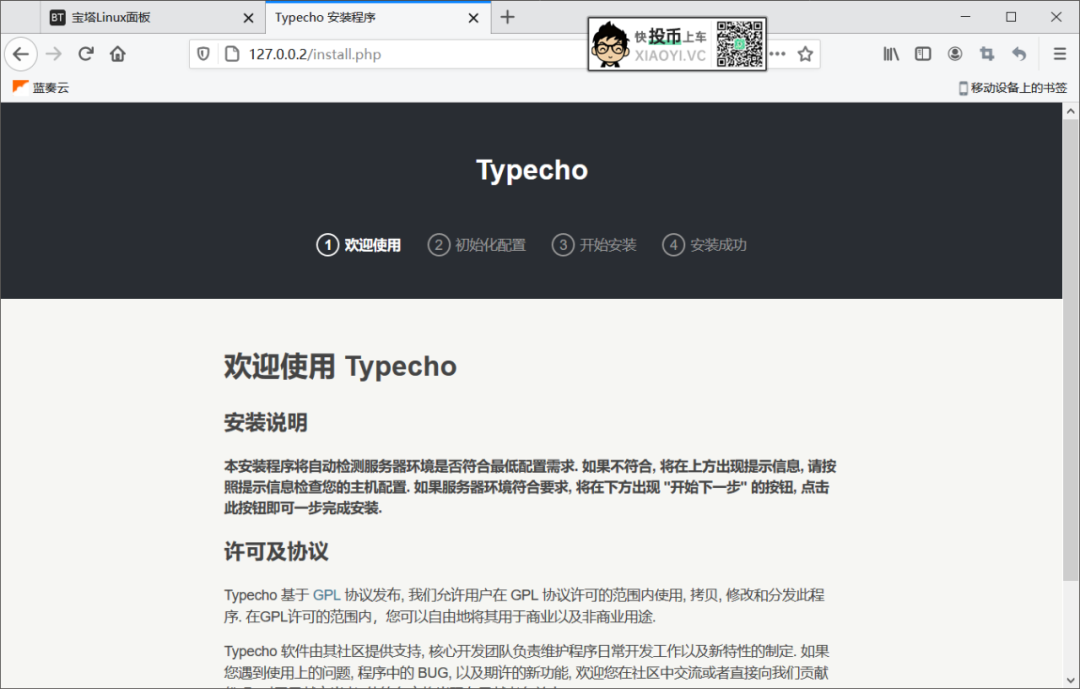Click the page vertical scrollbar thumb
Image resolution: width=1080 pixels, height=689 pixels.
[x=1070, y=350]
